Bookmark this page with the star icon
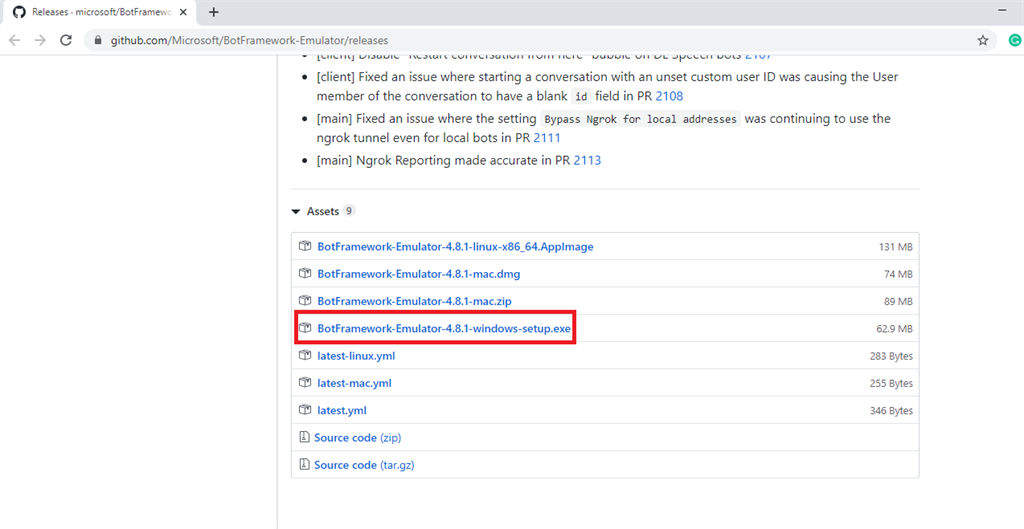 [x=983, y=41]
